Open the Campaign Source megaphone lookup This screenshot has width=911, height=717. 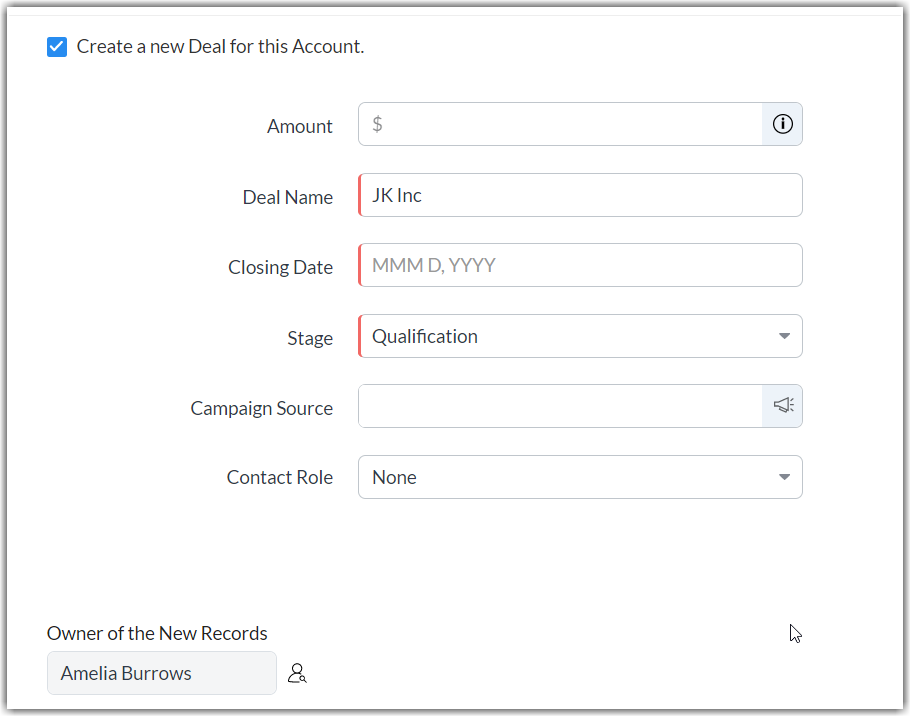pyautogui.click(x=783, y=406)
